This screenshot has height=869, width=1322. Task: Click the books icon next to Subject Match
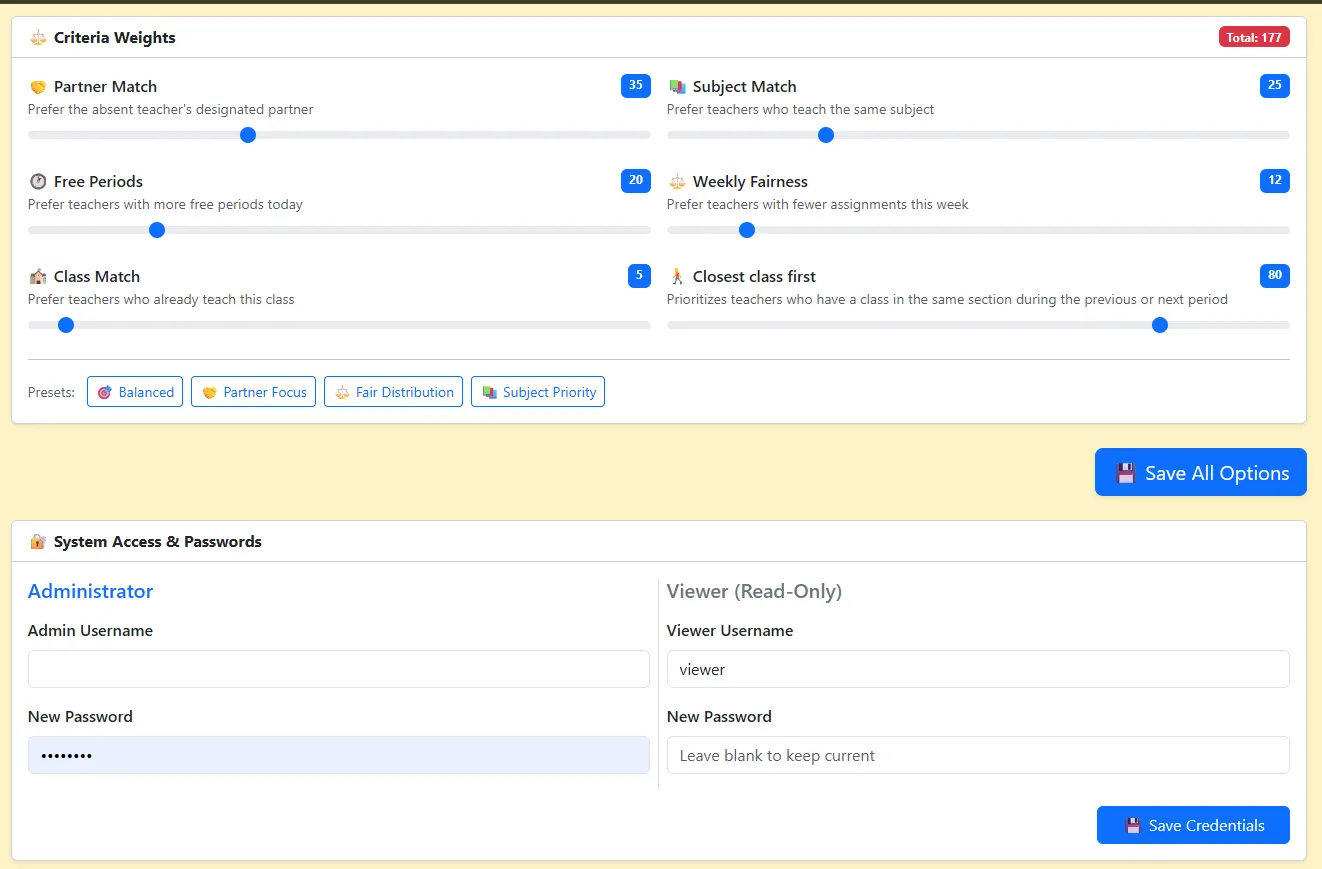click(677, 87)
